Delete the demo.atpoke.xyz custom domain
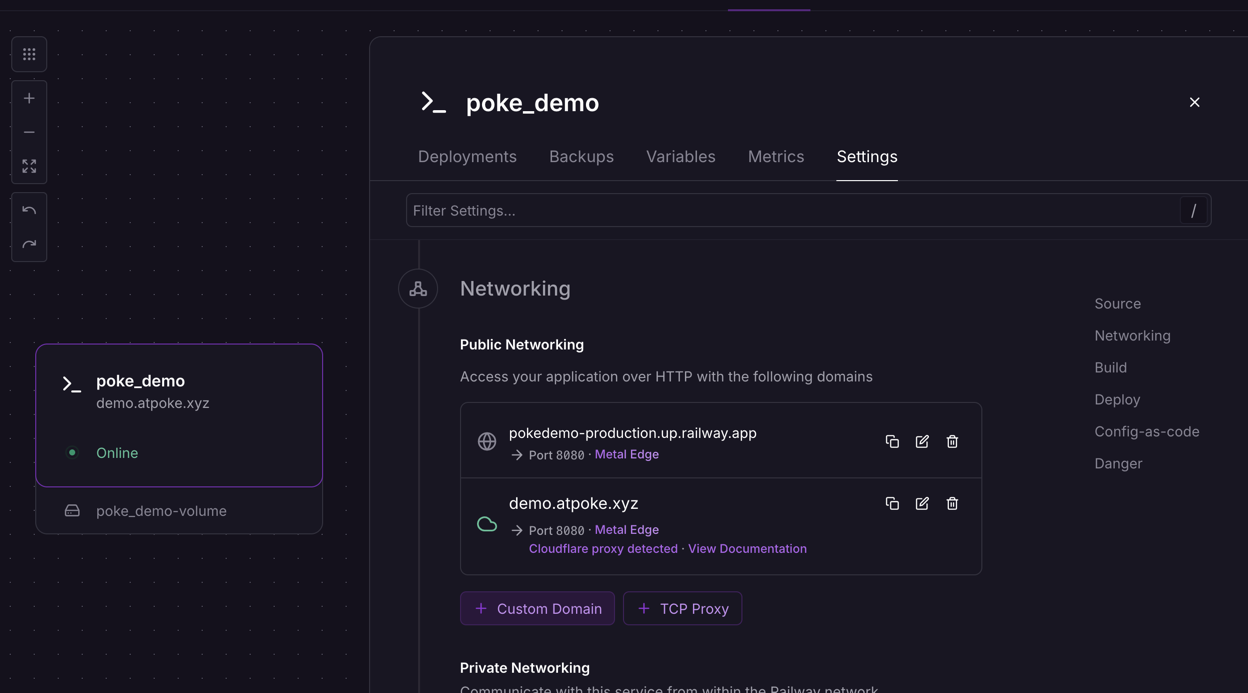The width and height of the screenshot is (1248, 693). (x=952, y=504)
